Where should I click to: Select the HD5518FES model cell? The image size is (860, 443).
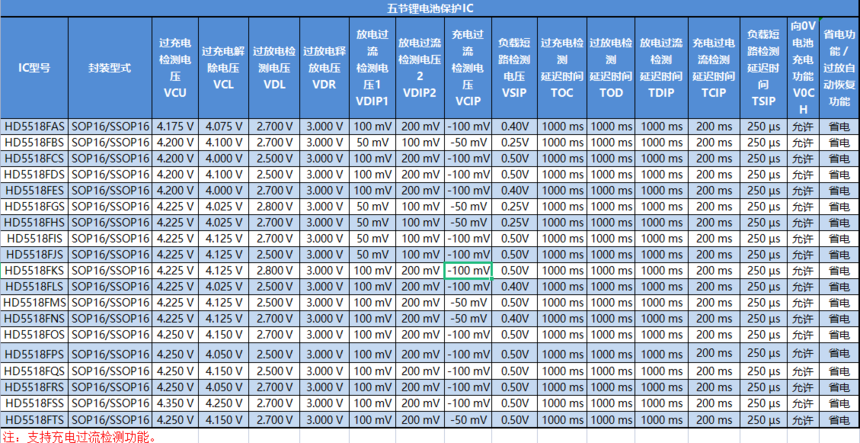(35, 190)
